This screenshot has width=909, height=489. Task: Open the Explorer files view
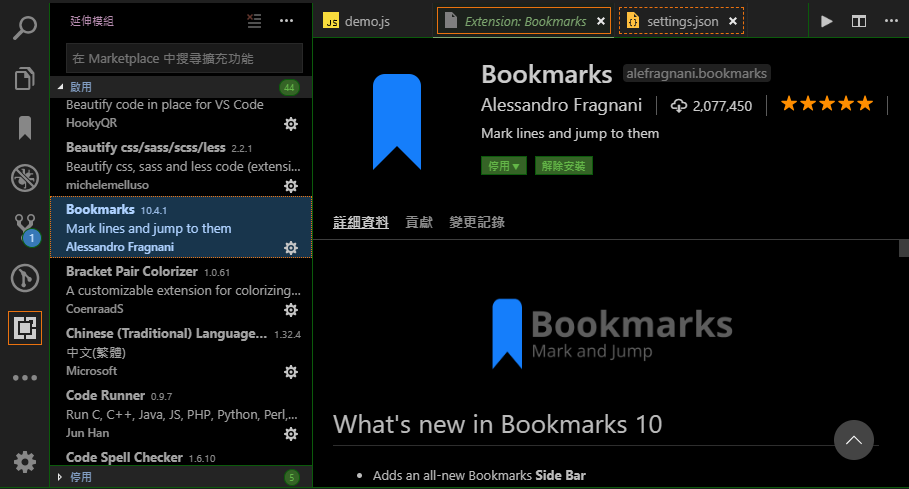(x=25, y=78)
